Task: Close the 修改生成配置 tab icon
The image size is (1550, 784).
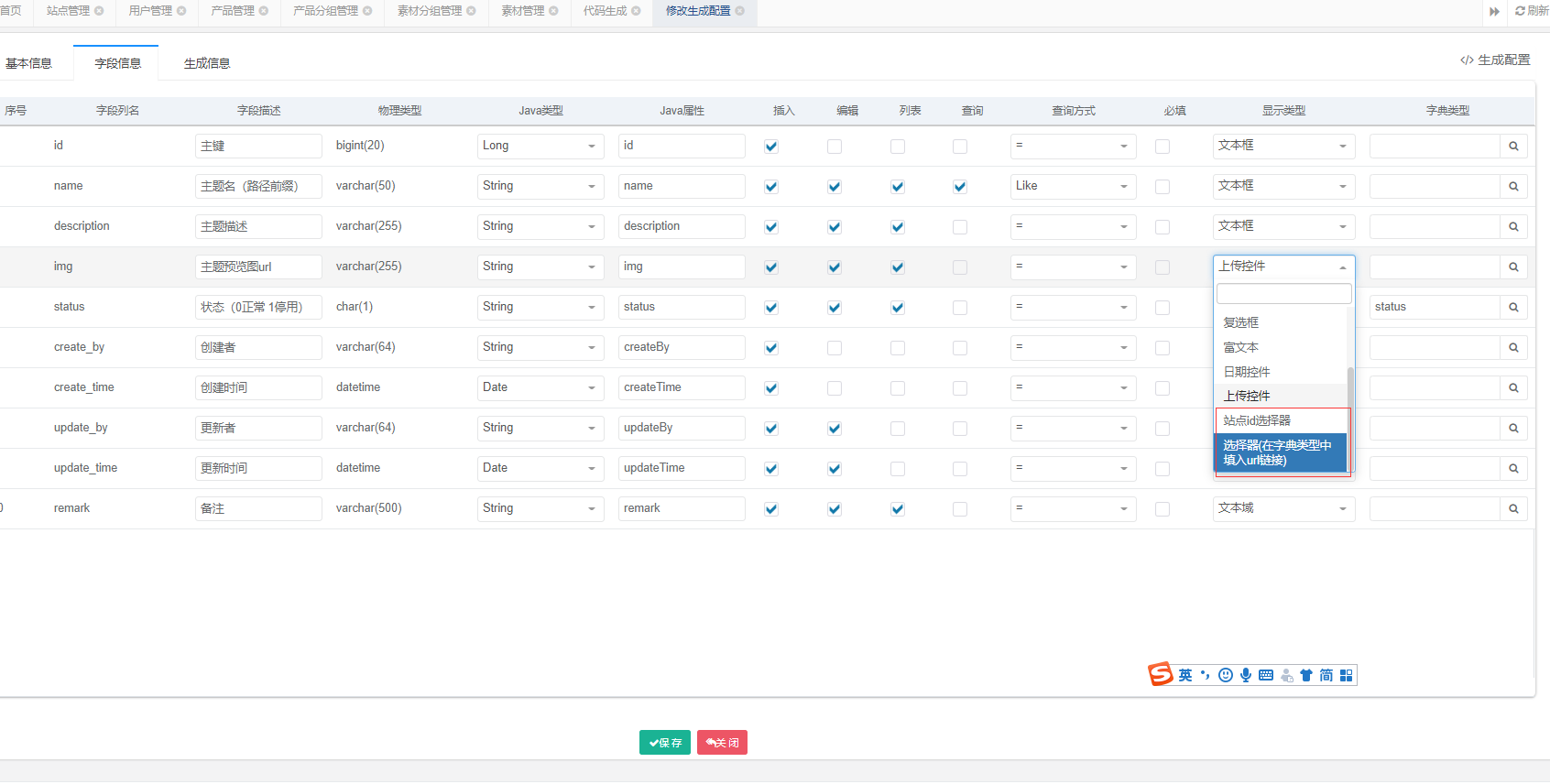Action: [739, 11]
